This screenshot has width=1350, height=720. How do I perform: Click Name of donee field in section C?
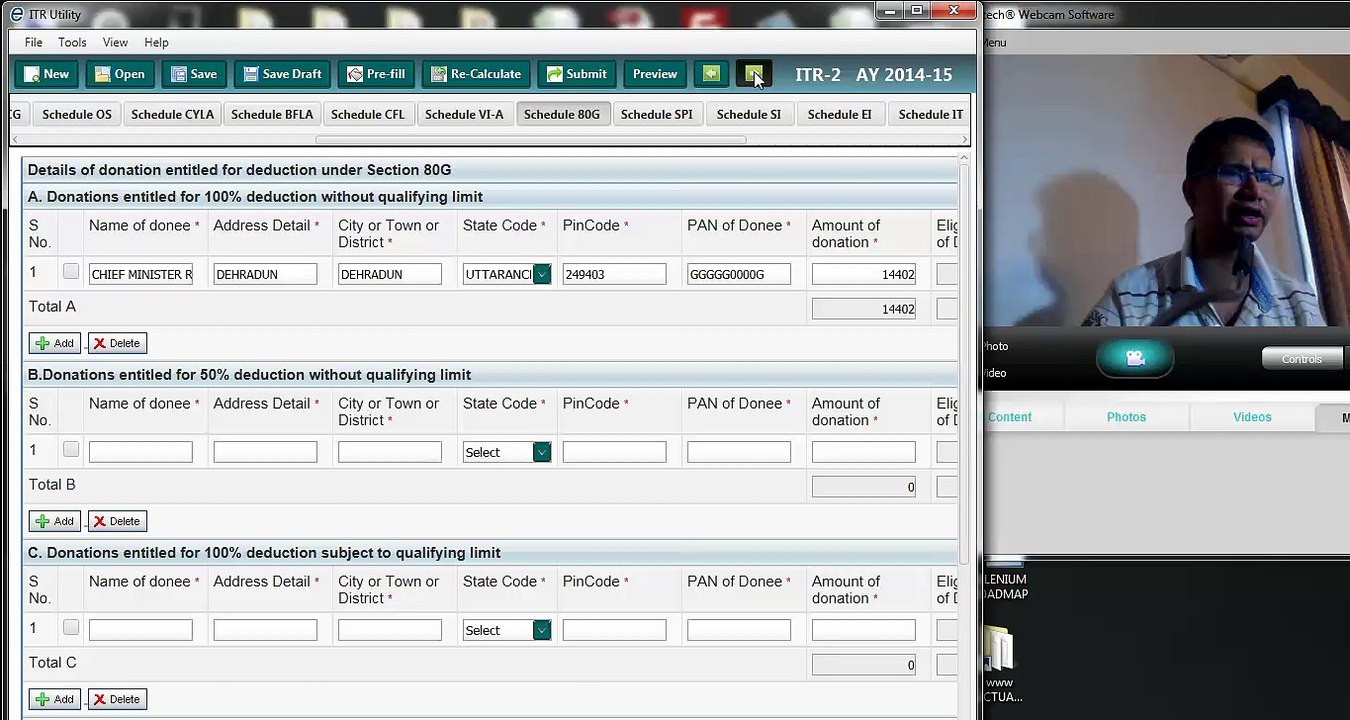(x=141, y=630)
